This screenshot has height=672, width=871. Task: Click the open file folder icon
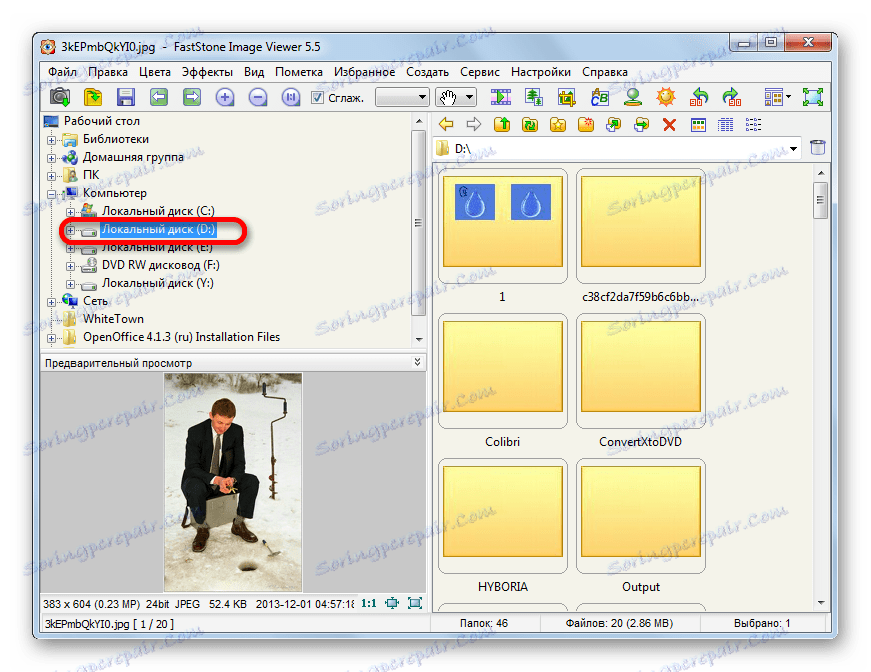pyautogui.click(x=93, y=97)
